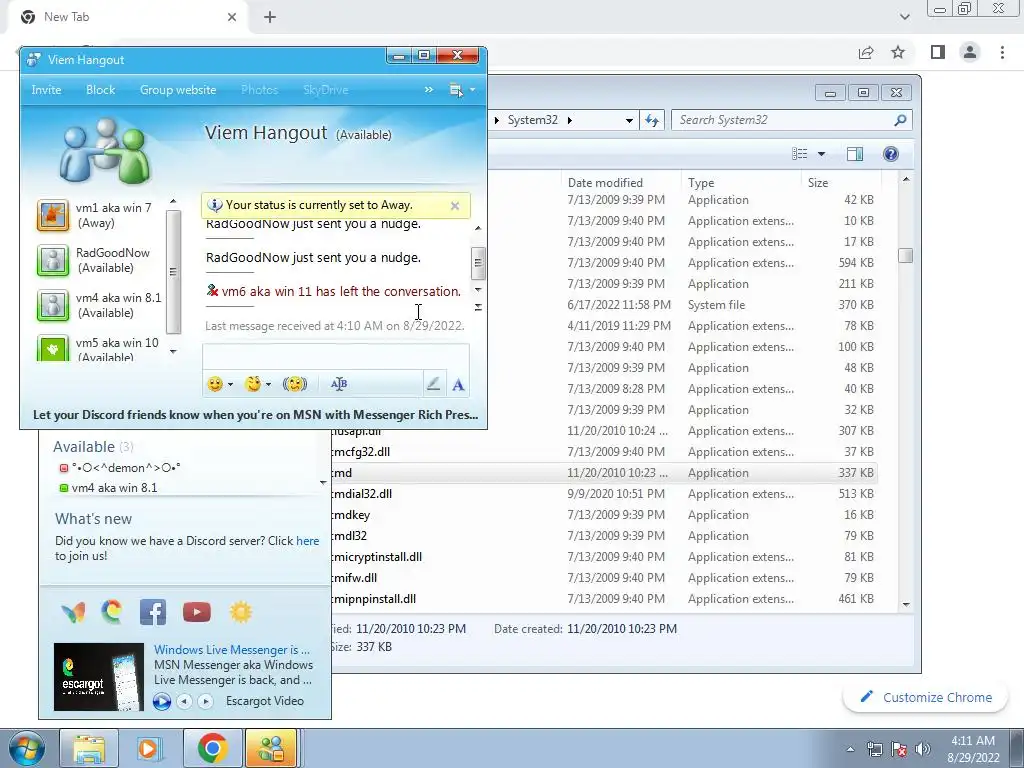Click Customize Chrome button
Viewport: 1024px width, 768px height.
926,697
